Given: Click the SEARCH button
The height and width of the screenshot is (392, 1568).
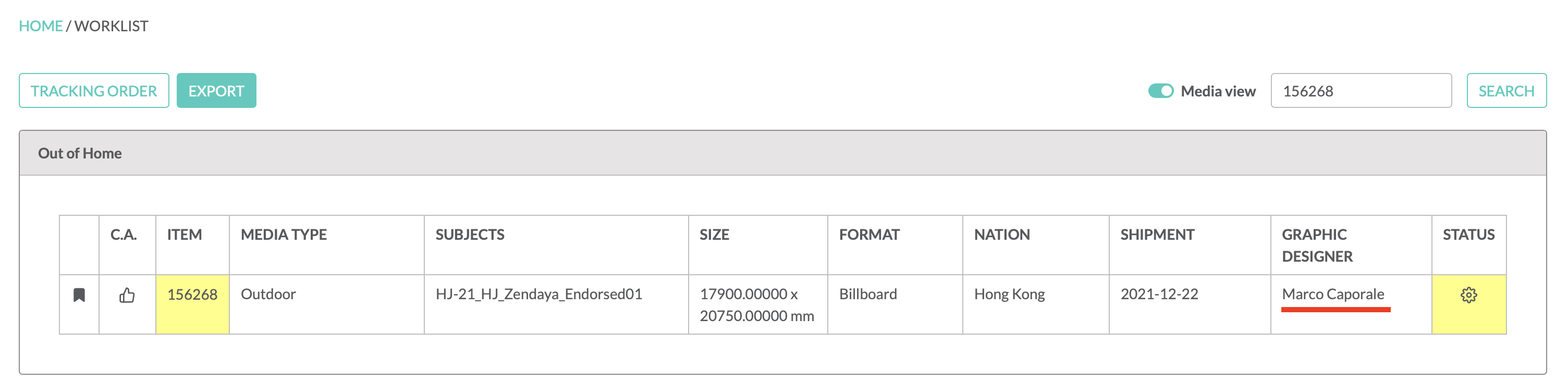Looking at the screenshot, I should [1506, 91].
